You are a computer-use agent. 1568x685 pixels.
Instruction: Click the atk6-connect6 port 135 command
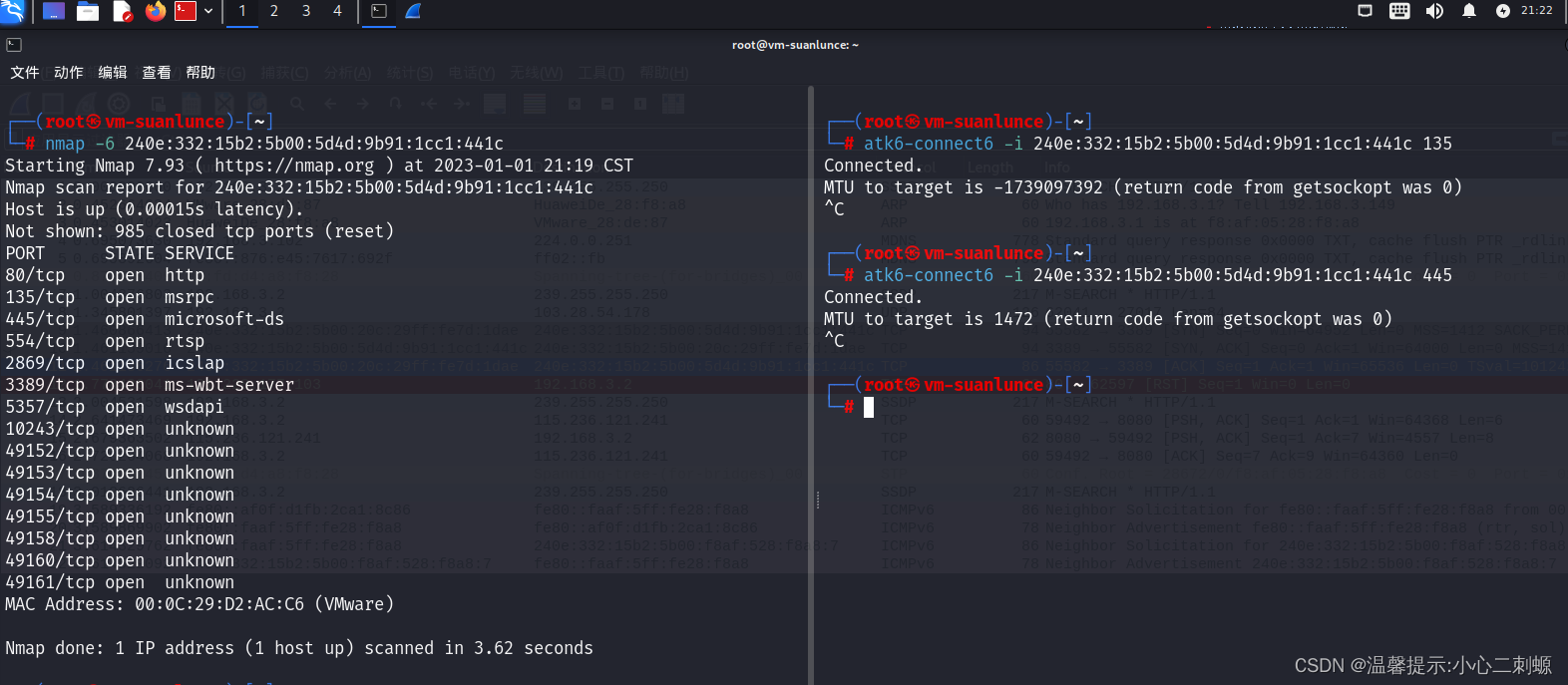point(1158,144)
